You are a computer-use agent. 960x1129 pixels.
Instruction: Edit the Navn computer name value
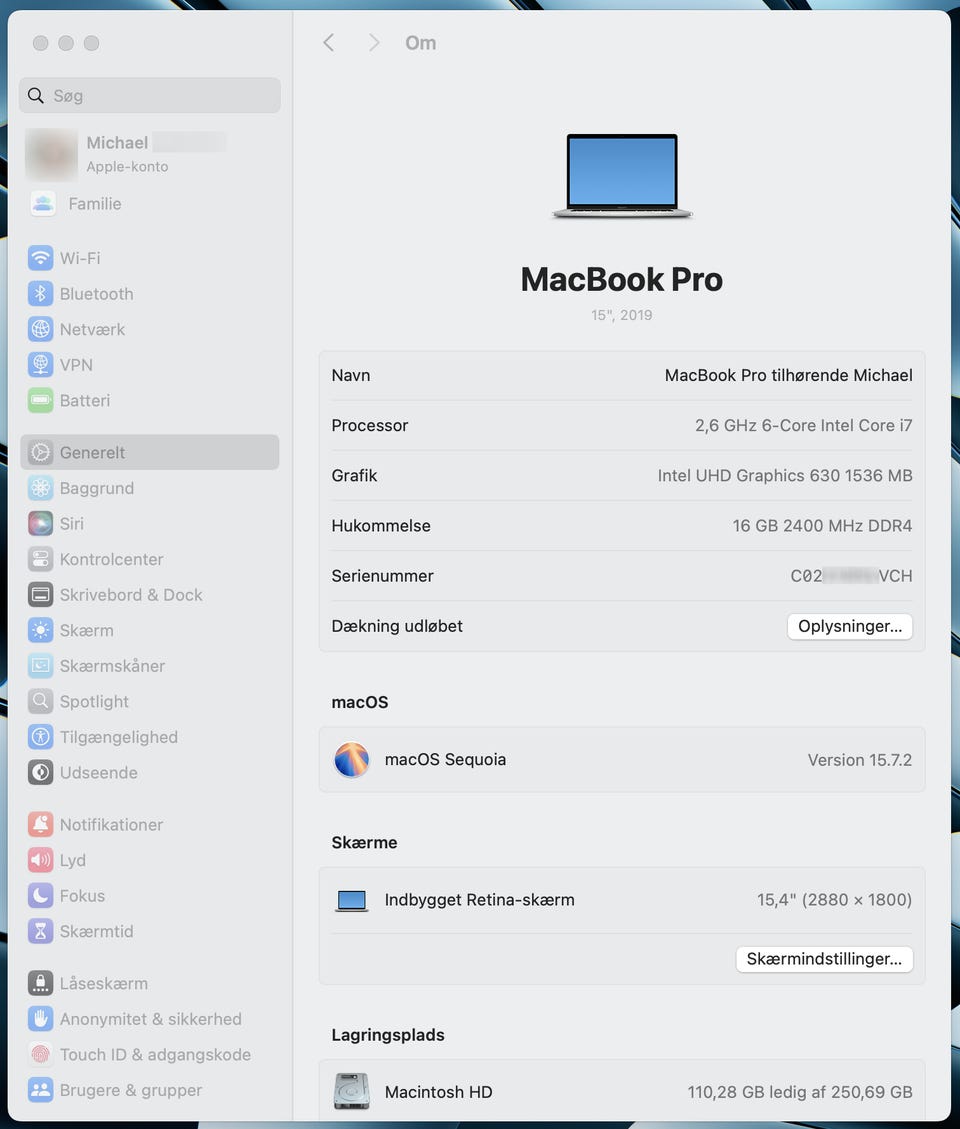[789, 375]
